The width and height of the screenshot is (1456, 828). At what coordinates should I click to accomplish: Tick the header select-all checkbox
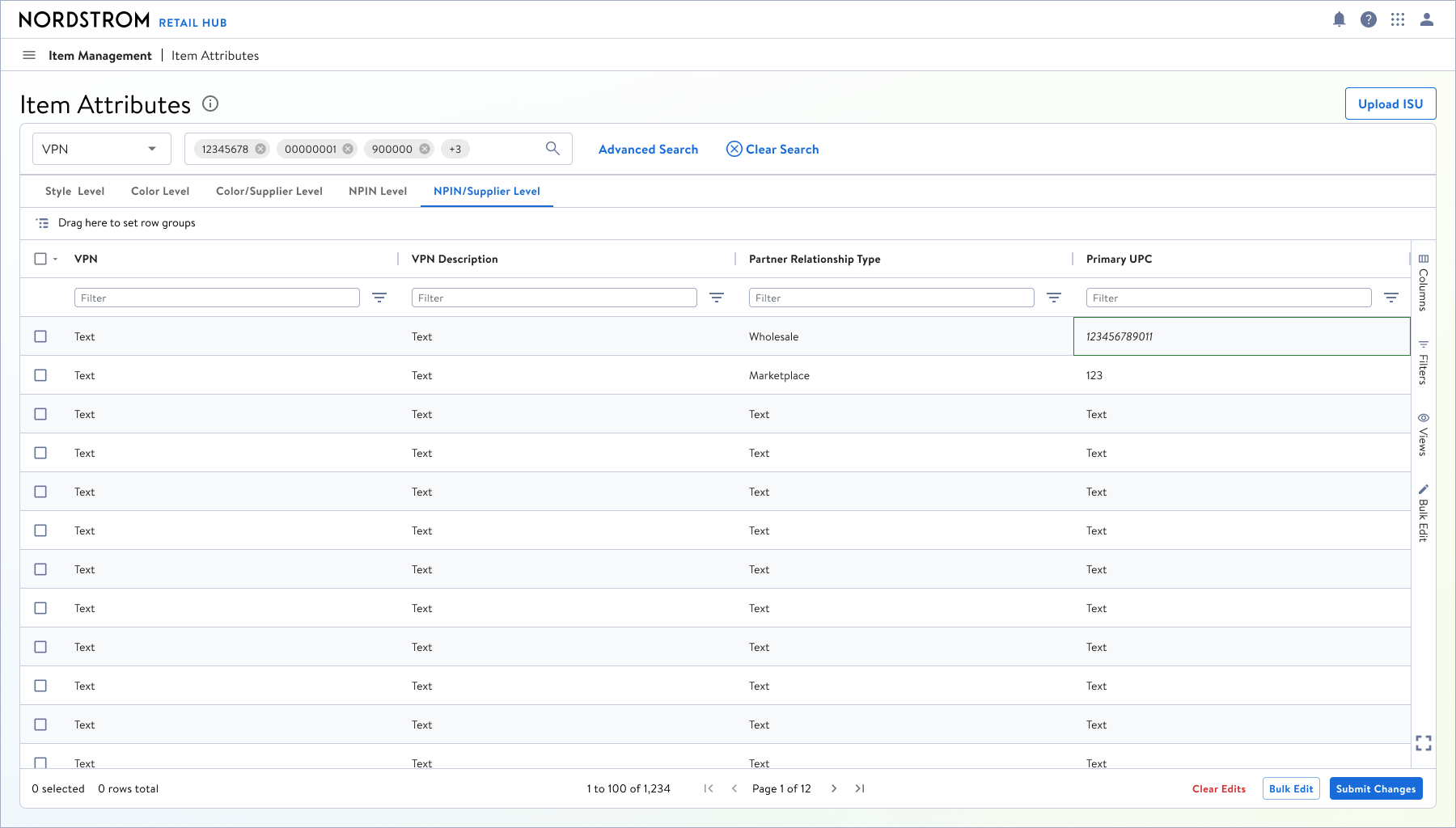pyautogui.click(x=40, y=259)
